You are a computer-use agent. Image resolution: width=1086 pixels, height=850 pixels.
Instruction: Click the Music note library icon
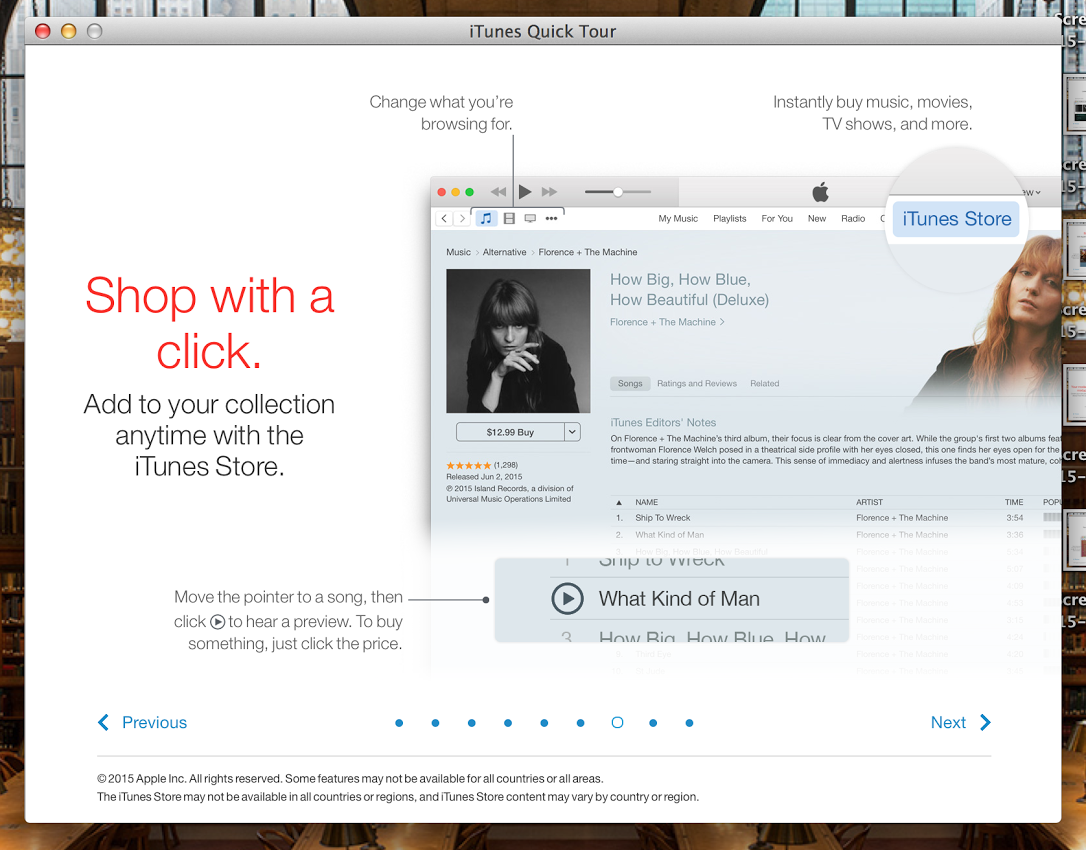pyautogui.click(x=486, y=218)
